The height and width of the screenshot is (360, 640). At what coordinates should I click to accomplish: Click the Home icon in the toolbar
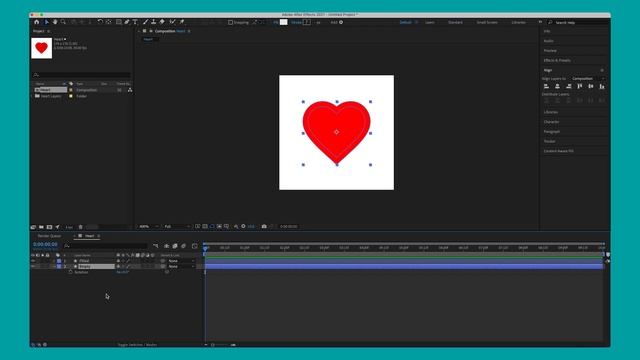pyautogui.click(x=37, y=22)
